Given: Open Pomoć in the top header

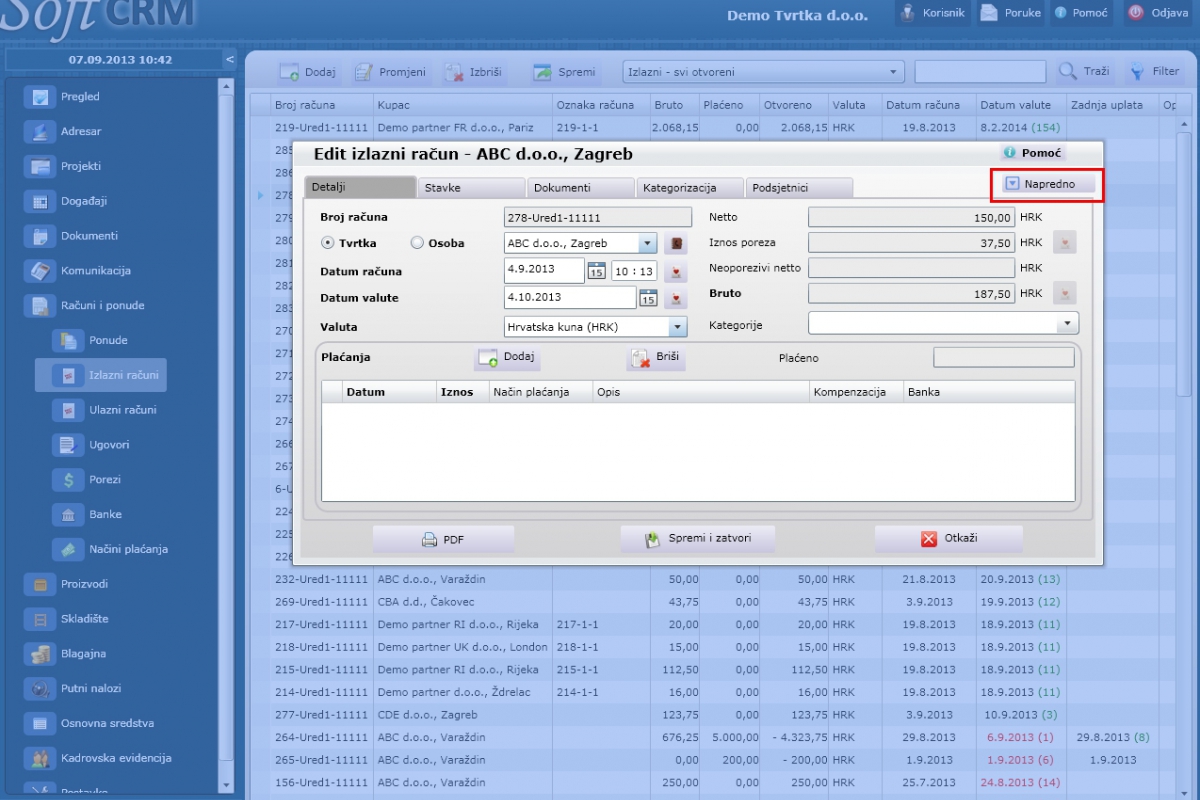Looking at the screenshot, I should pyautogui.click(x=1081, y=13).
